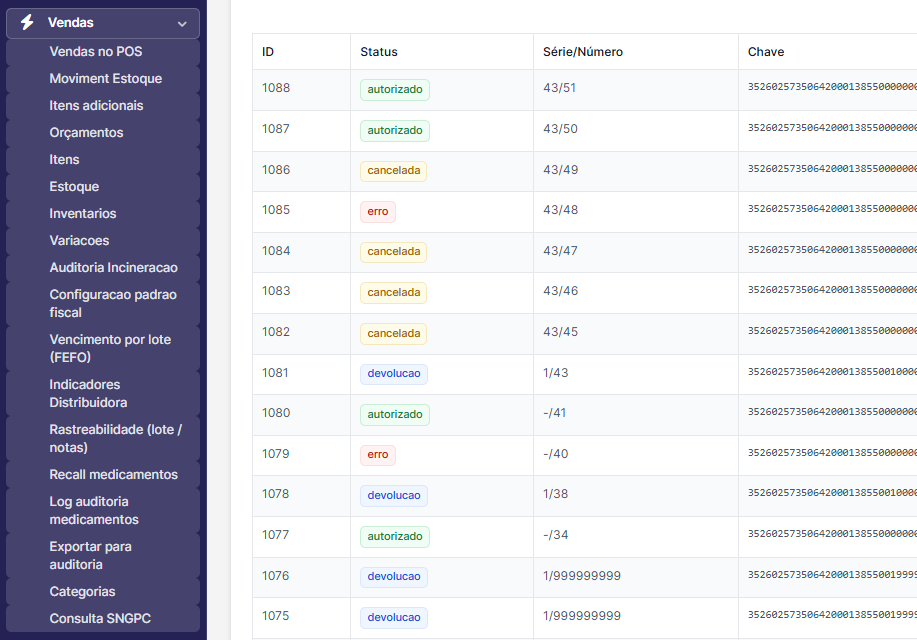Select Orçamentos from sidebar
Image resolution: width=917 pixels, height=640 pixels.
coord(86,132)
